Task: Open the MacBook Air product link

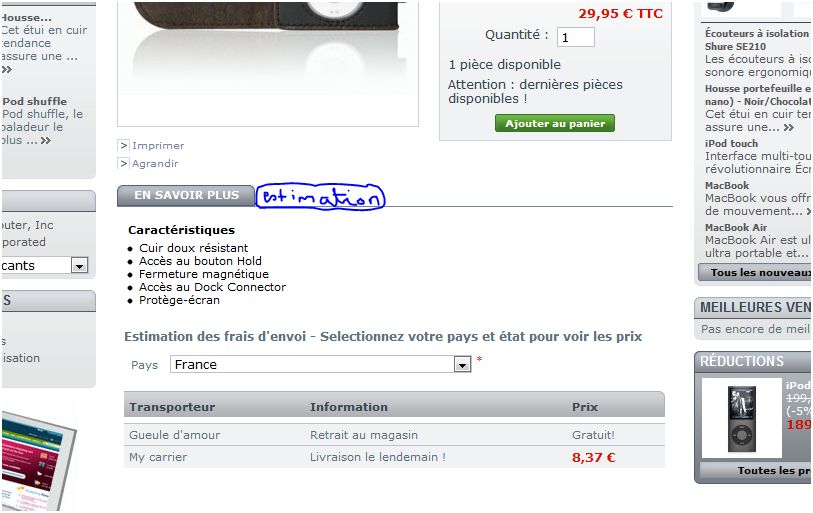Action: point(736,228)
